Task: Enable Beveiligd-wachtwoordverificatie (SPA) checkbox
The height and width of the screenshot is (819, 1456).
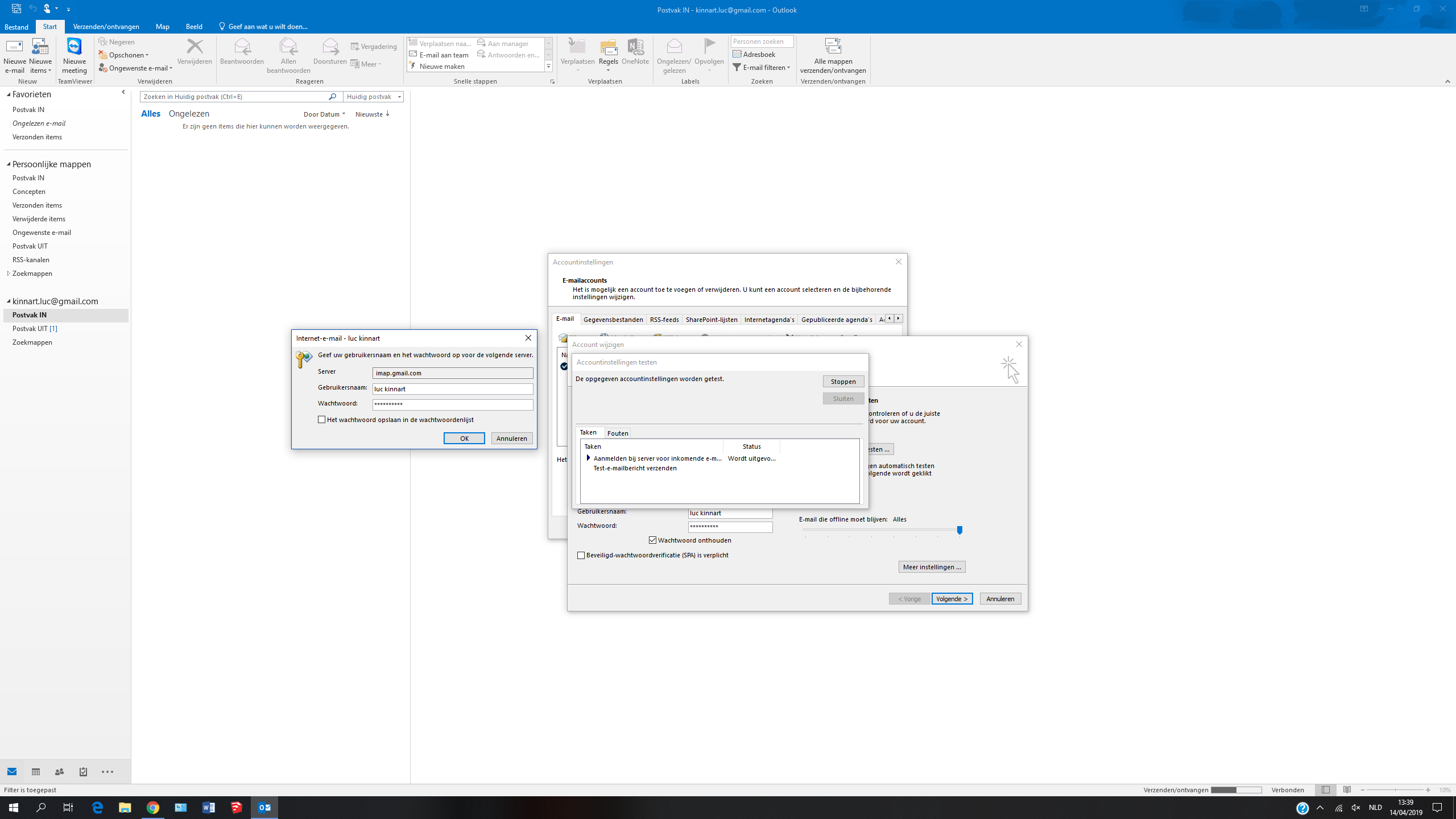Action: [581, 555]
